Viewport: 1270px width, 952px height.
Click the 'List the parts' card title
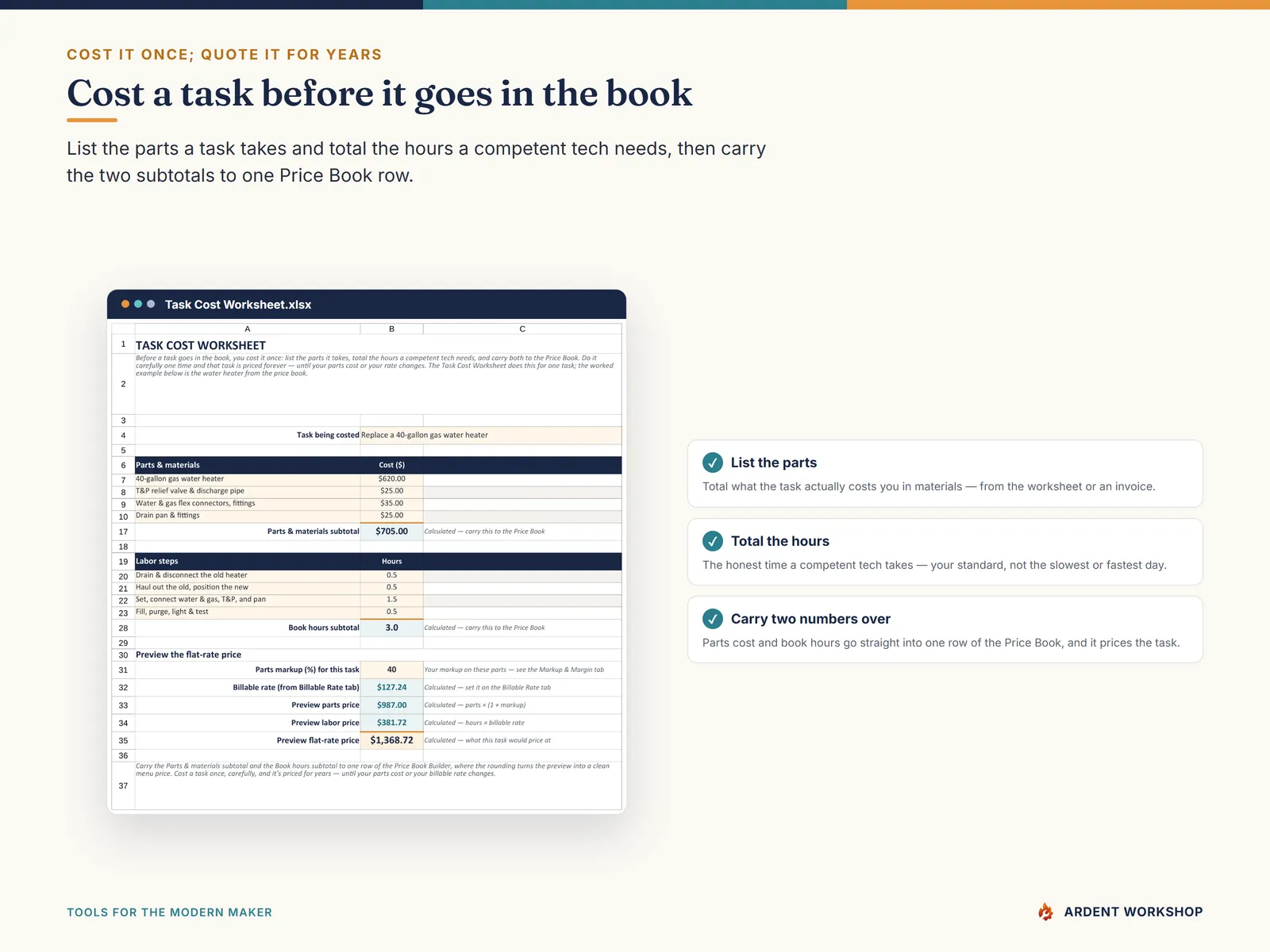(774, 463)
